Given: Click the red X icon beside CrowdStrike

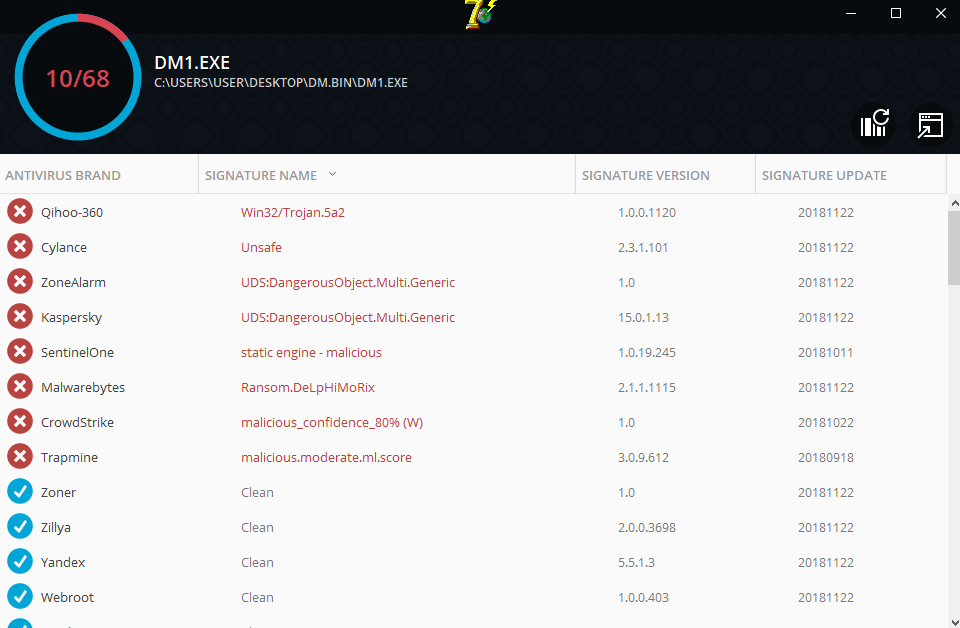Looking at the screenshot, I should (20, 421).
